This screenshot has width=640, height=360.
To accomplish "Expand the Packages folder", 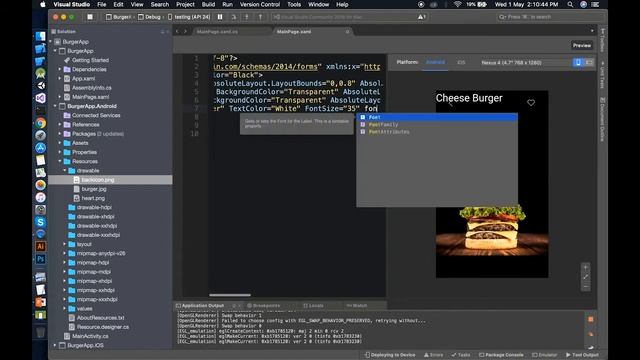I will (x=60, y=134).
